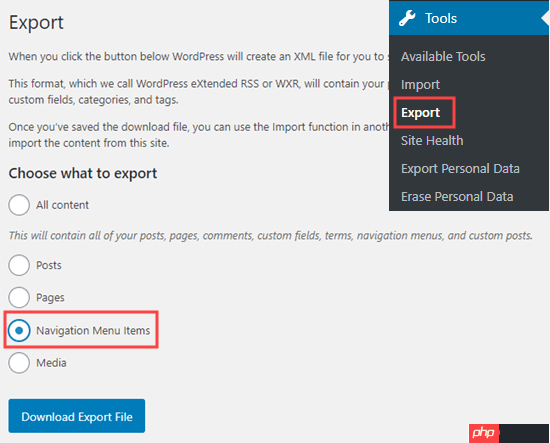Choose the Posts export option
The width and height of the screenshot is (550, 443).
coord(19,265)
